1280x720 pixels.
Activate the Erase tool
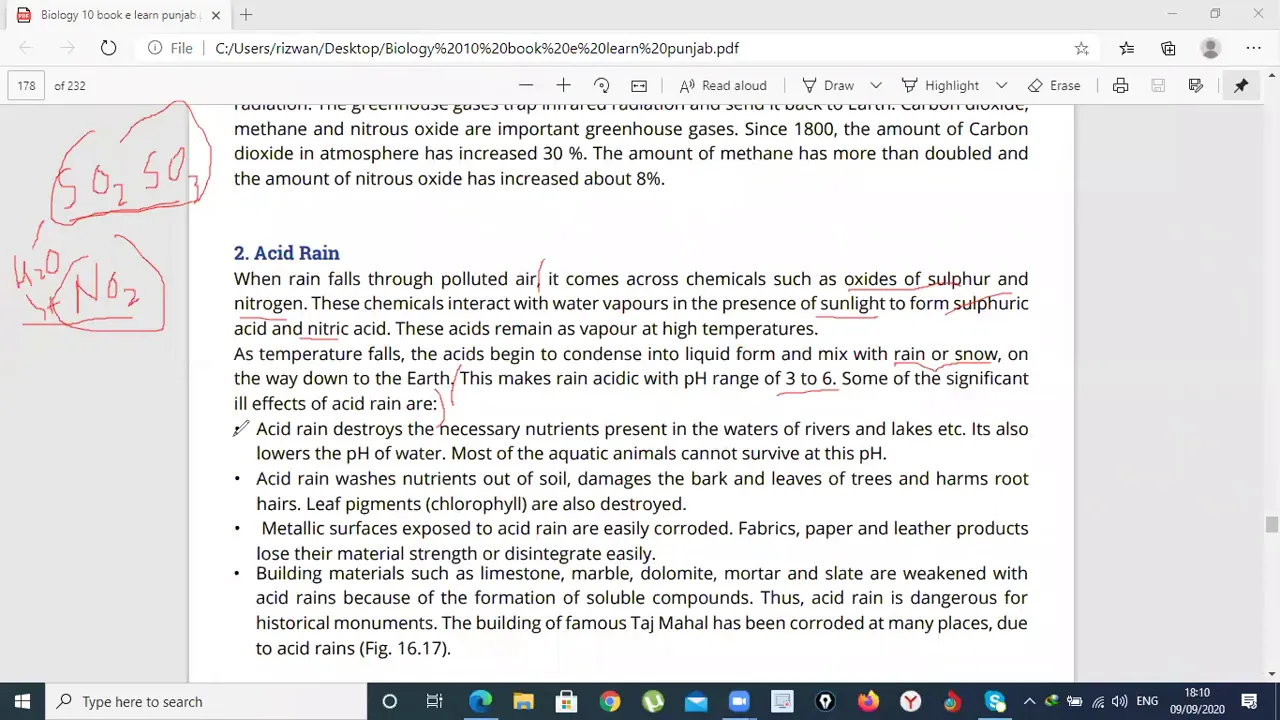coord(1054,86)
